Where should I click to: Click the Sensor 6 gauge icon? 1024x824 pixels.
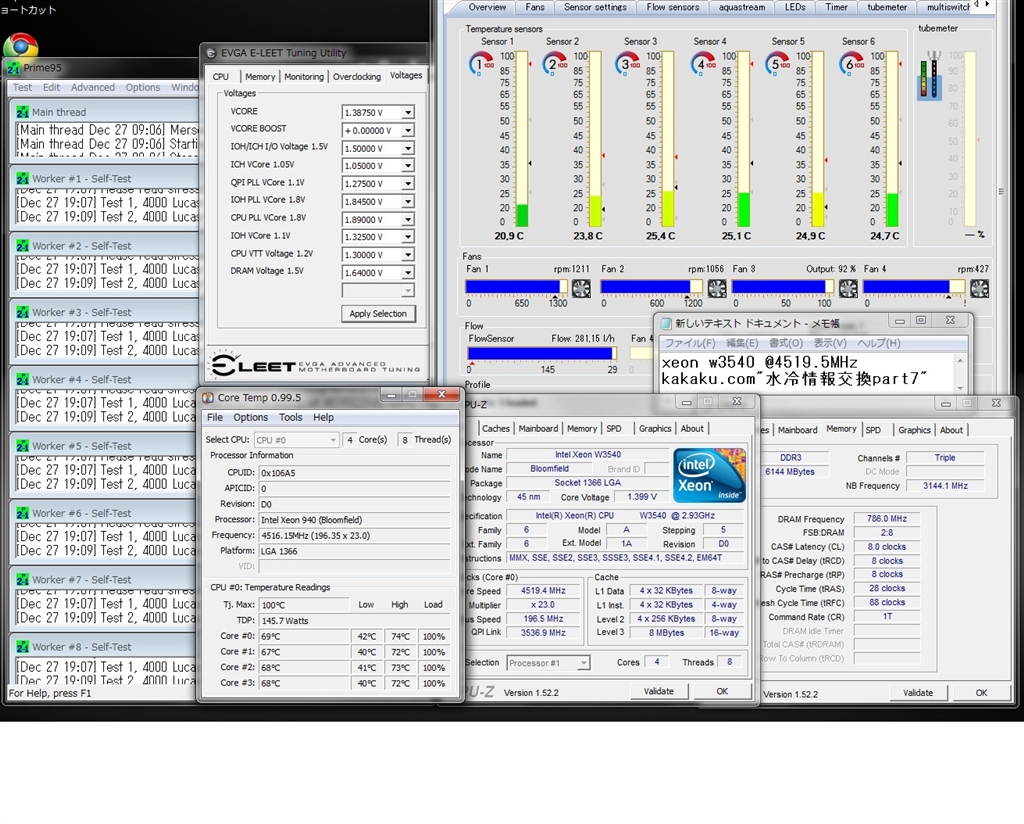click(852, 64)
